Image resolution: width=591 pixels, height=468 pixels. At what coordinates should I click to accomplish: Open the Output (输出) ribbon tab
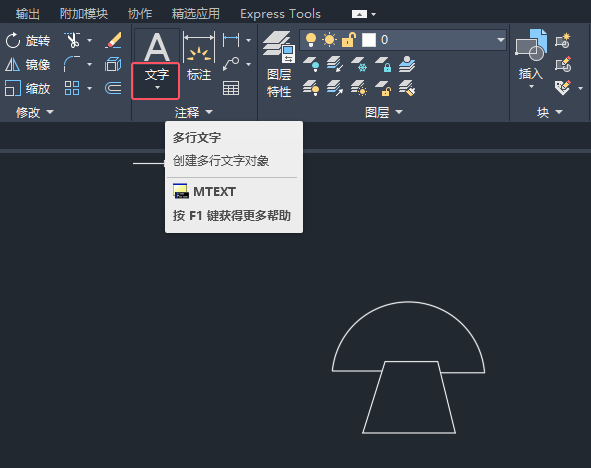[x=28, y=14]
